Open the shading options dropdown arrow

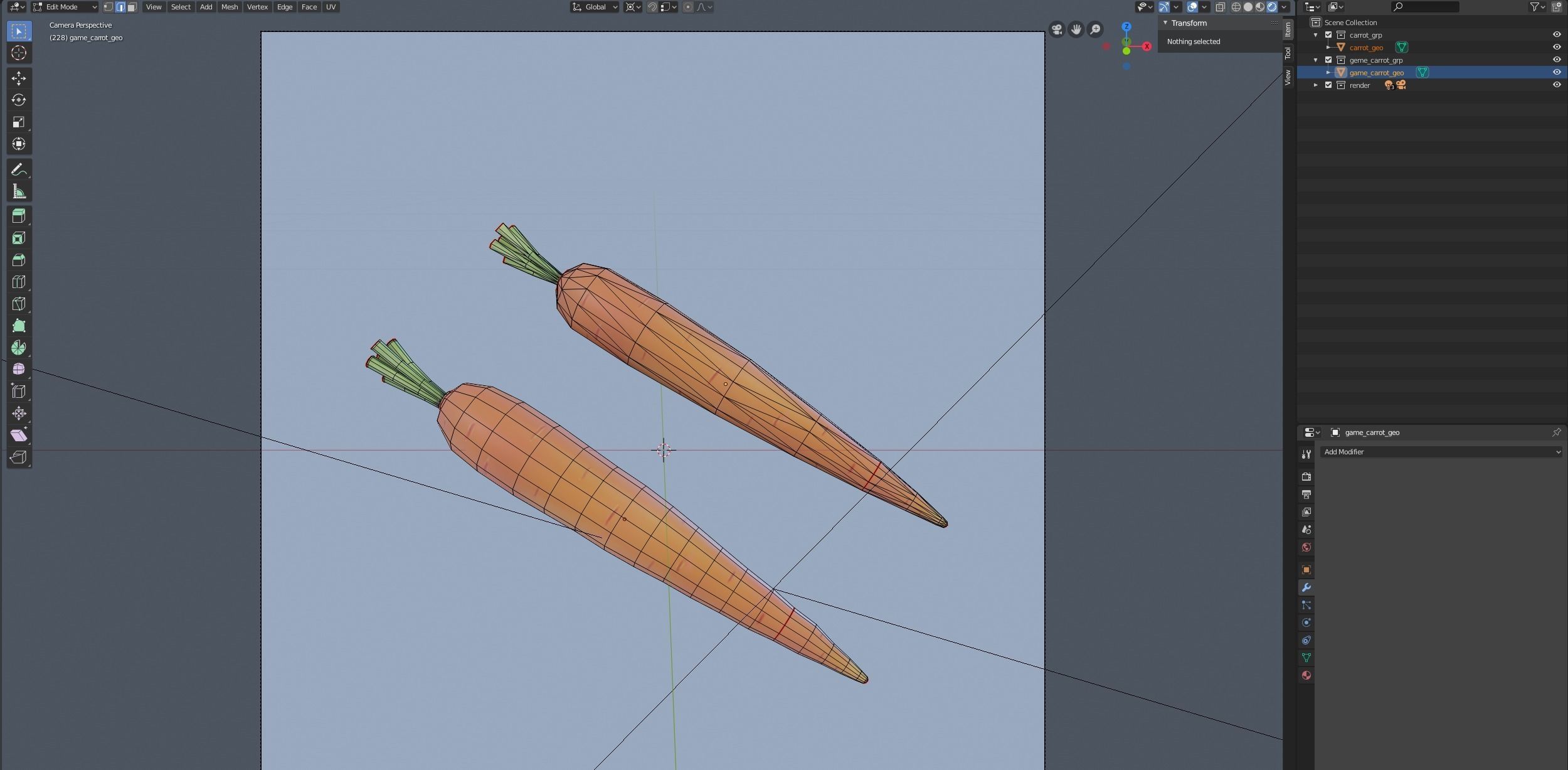point(1285,7)
